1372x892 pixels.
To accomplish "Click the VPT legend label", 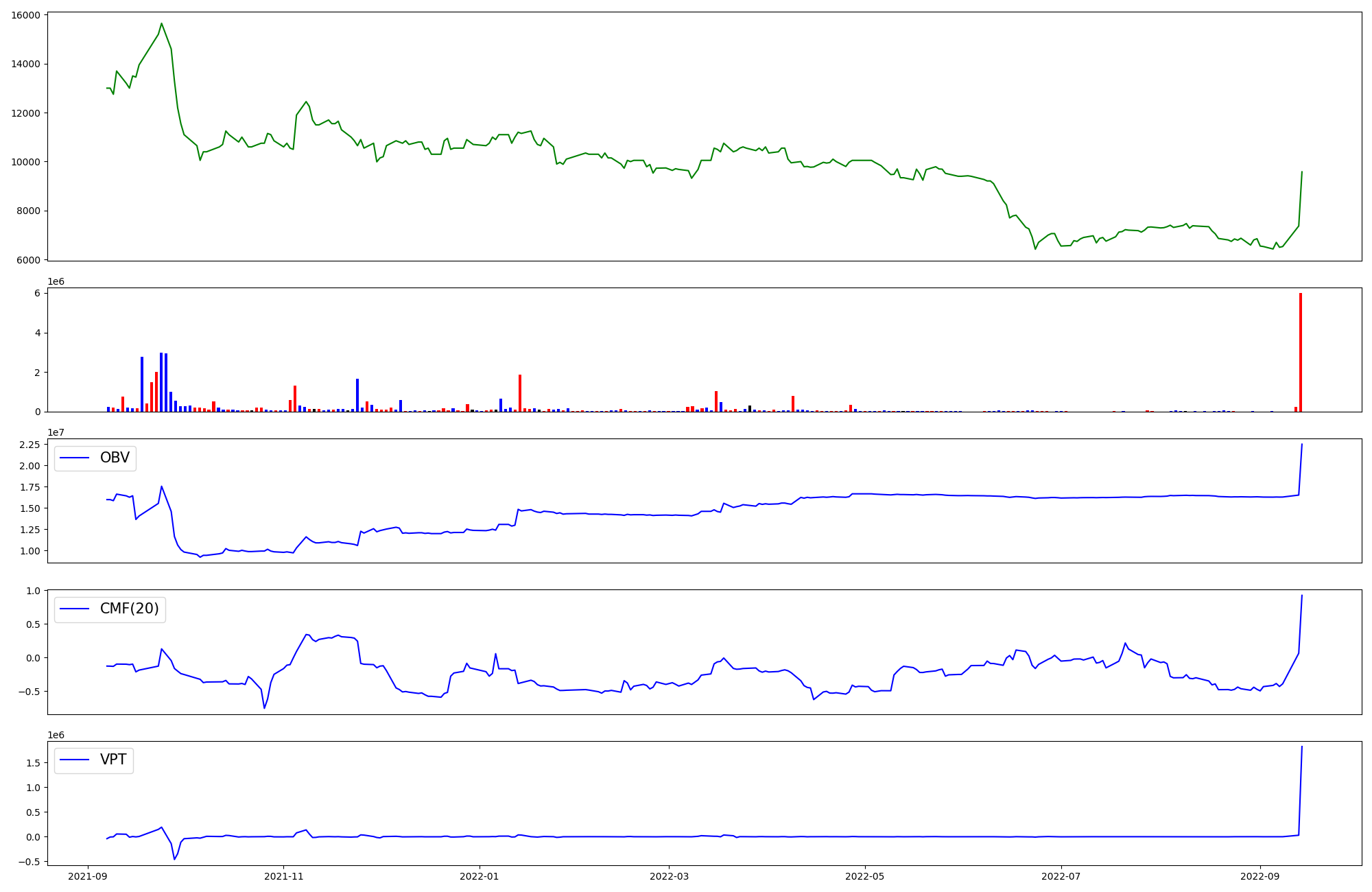I will (113, 760).
